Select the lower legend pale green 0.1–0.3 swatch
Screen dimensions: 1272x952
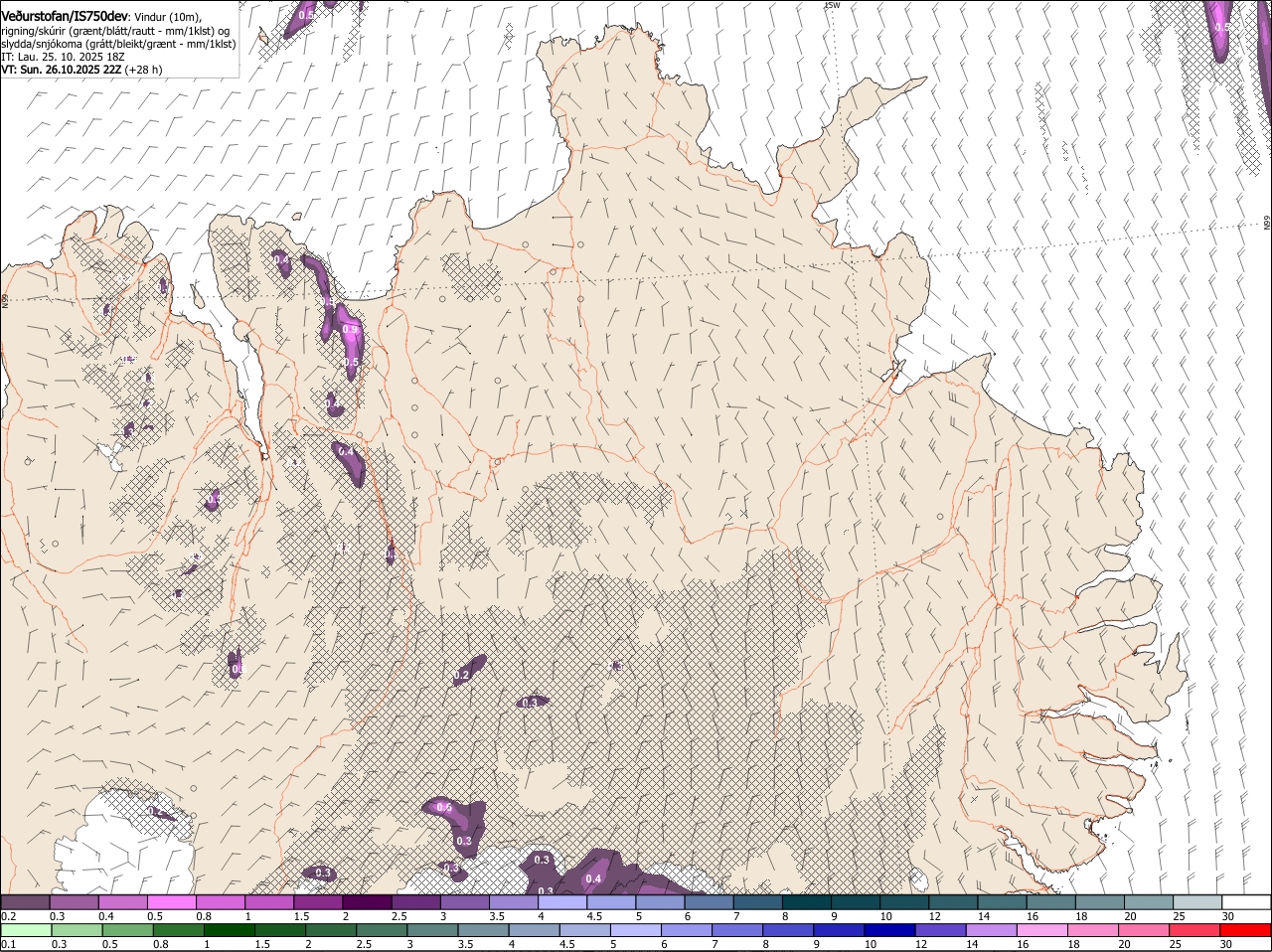click(x=27, y=930)
